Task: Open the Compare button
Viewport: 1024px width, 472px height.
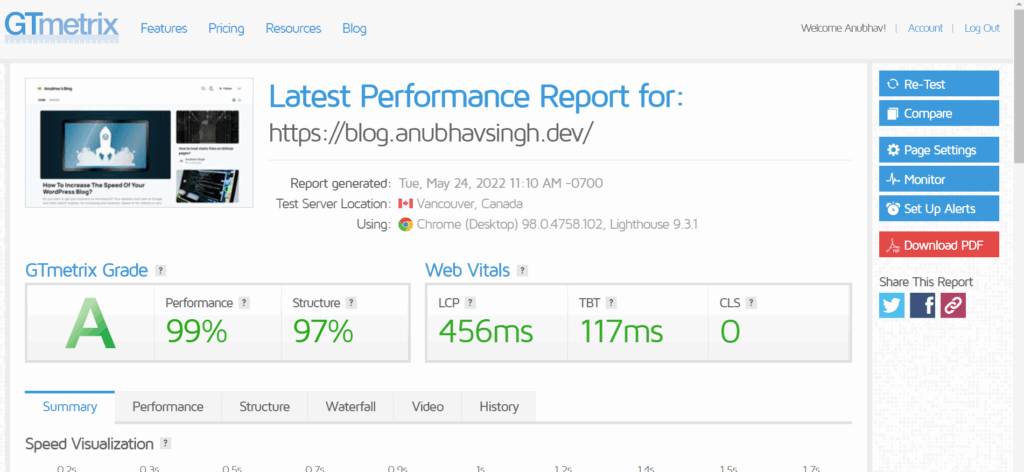Action: 938,114
